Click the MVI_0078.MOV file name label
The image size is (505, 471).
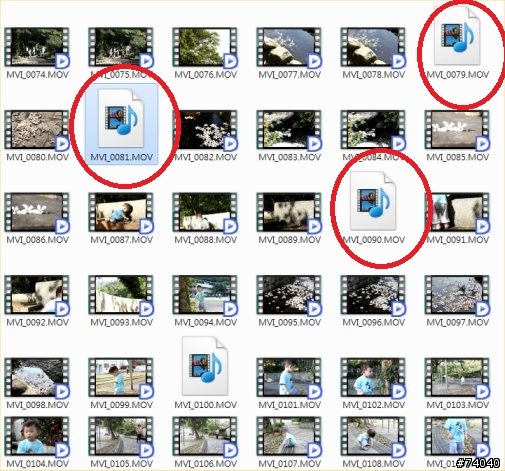click(x=373, y=75)
